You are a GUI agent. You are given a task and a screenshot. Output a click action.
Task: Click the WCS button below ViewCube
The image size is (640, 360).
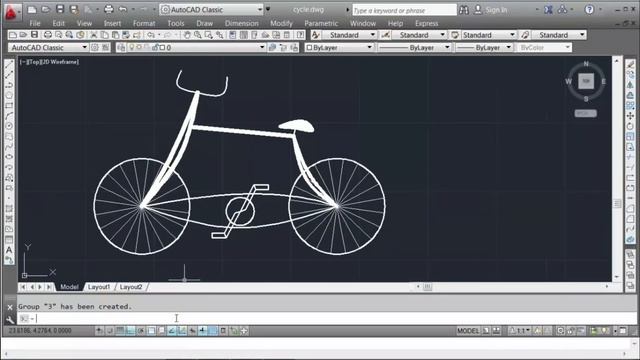point(585,113)
